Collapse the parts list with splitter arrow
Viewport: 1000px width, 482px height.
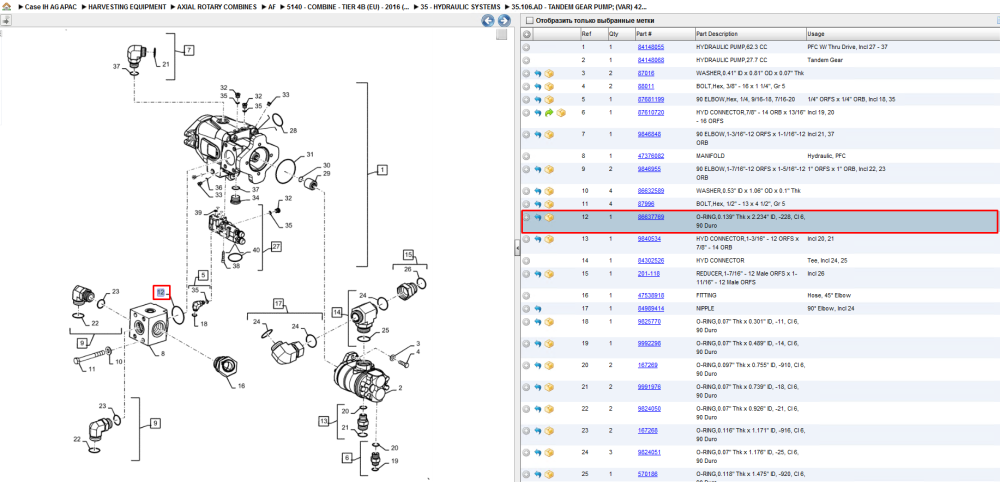(518, 248)
